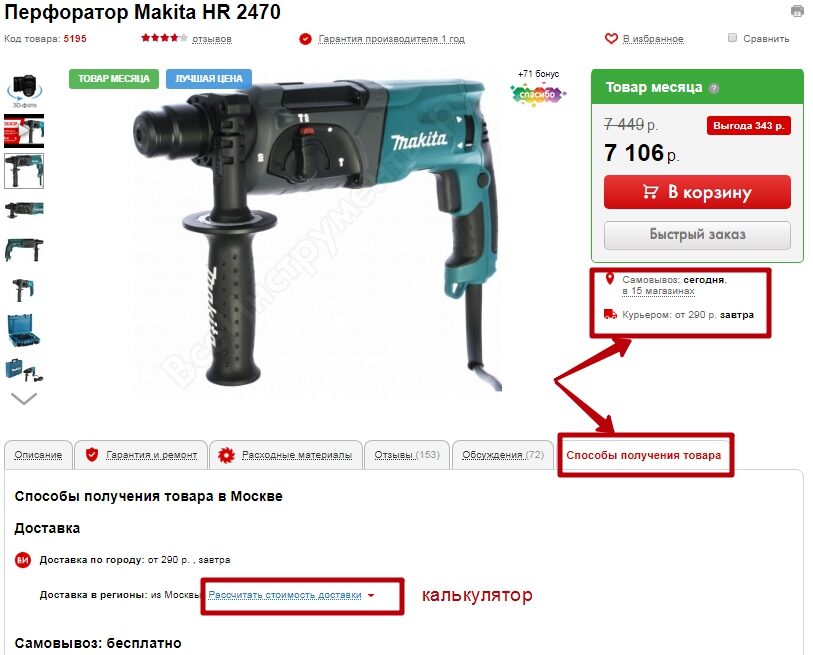Click the heart icon В избранное
Viewport: 813px width, 655px height.
pyautogui.click(x=611, y=38)
